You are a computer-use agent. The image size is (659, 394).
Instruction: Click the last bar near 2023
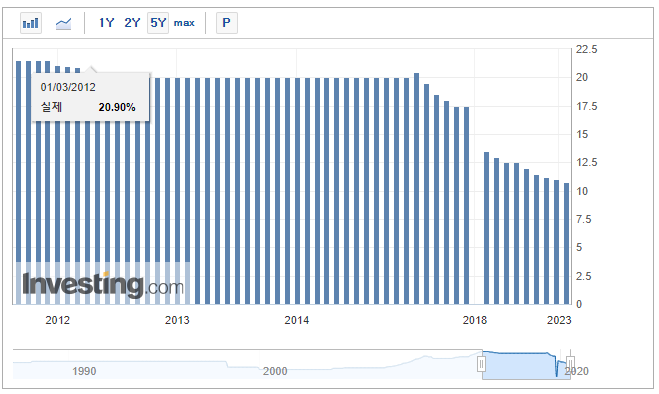pyautogui.click(x=567, y=243)
